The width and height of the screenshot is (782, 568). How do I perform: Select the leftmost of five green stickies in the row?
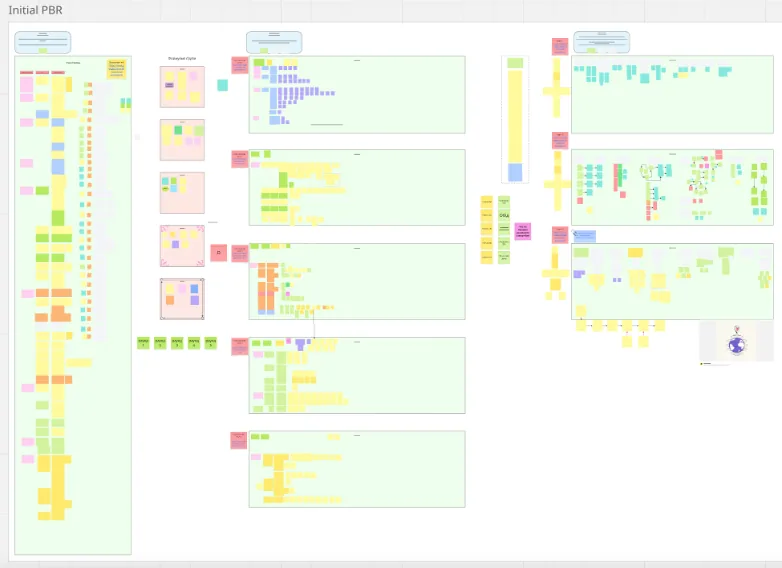pos(143,343)
